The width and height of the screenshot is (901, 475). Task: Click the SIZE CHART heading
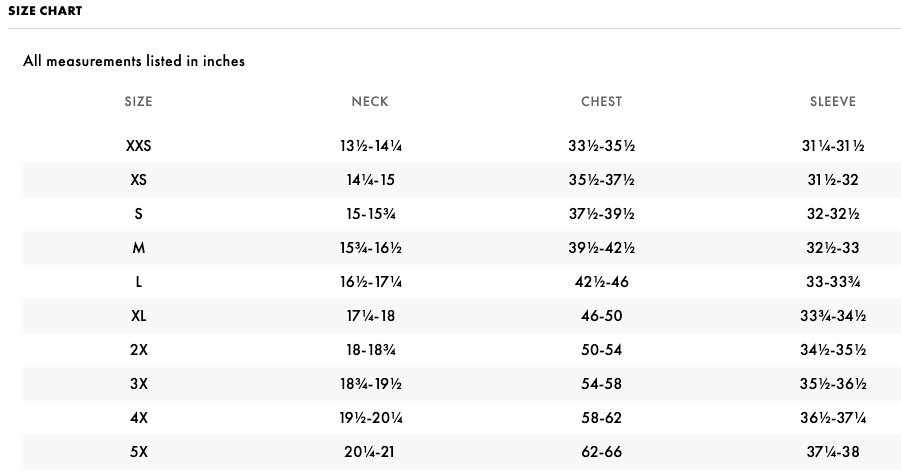pos(45,11)
